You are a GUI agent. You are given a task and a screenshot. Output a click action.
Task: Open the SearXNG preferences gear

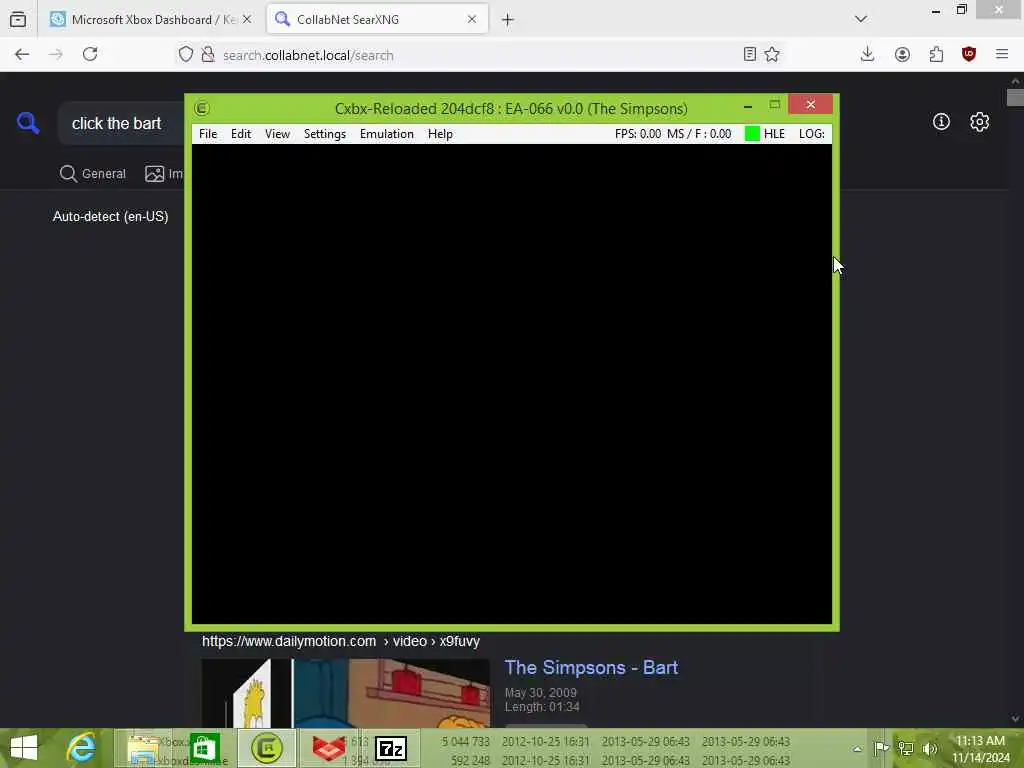pyautogui.click(x=979, y=121)
